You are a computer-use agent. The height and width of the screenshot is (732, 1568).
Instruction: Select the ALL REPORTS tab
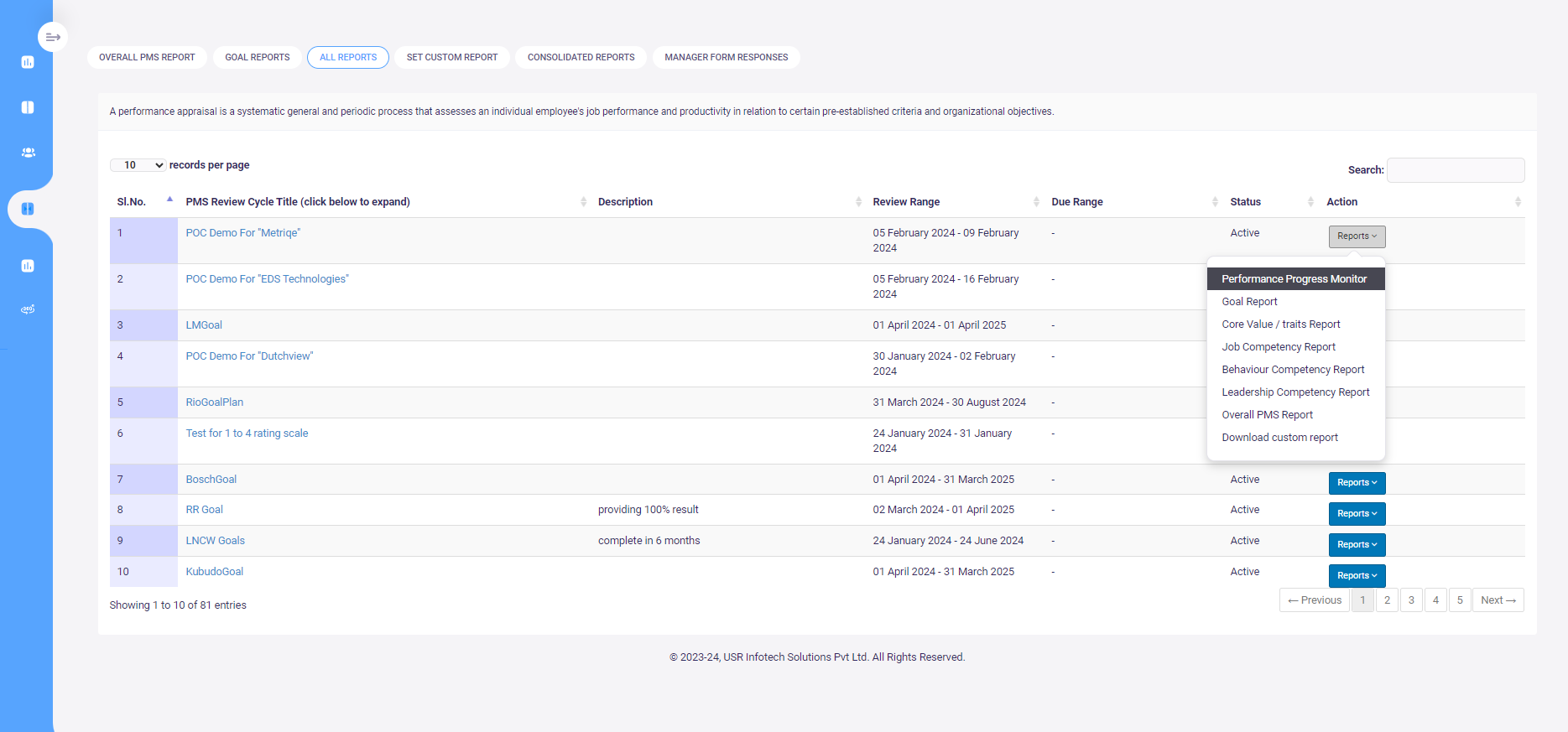click(348, 58)
